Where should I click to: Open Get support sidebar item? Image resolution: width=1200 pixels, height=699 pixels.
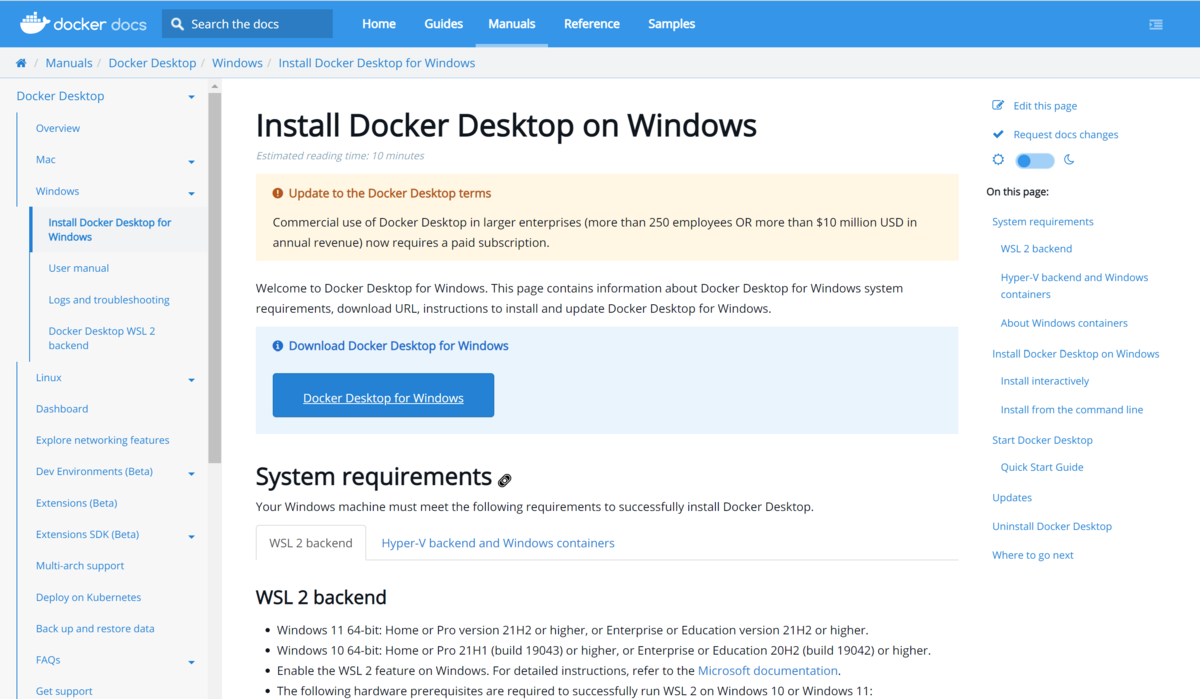(x=64, y=691)
